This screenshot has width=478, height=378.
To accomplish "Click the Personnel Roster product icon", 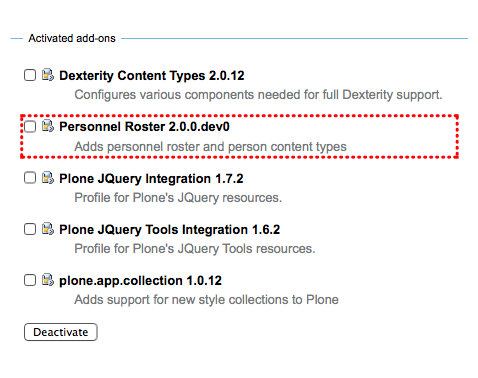I will coord(48,126).
